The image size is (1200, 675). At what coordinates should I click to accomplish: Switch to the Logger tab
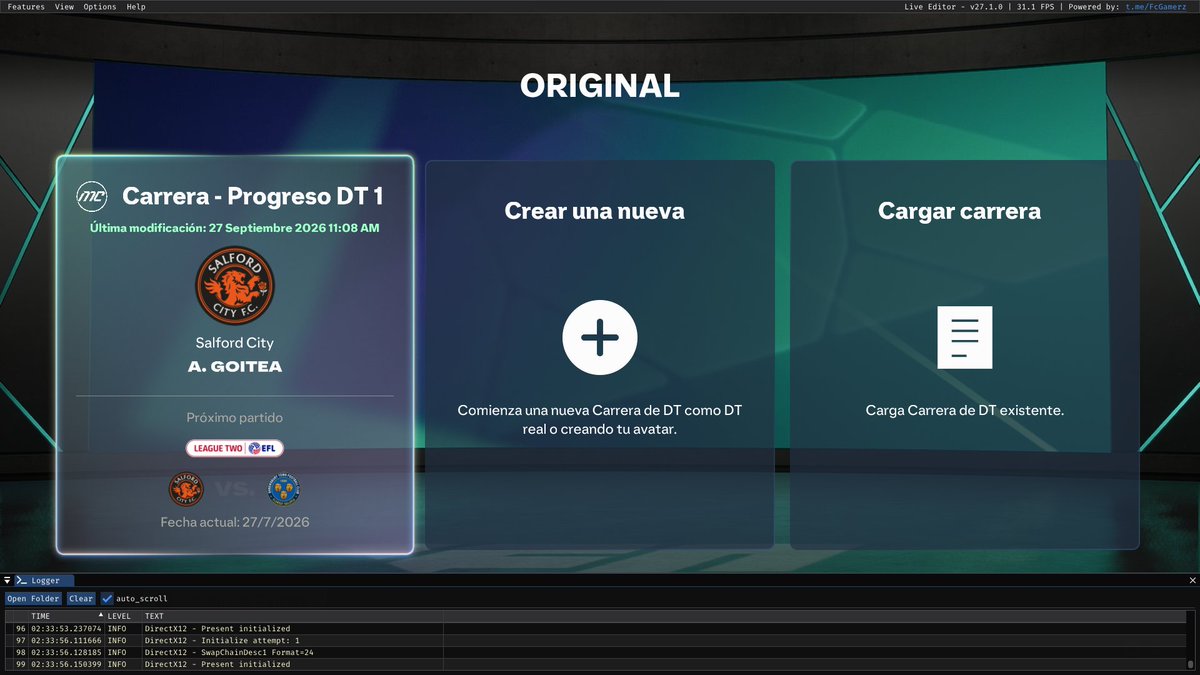click(44, 580)
